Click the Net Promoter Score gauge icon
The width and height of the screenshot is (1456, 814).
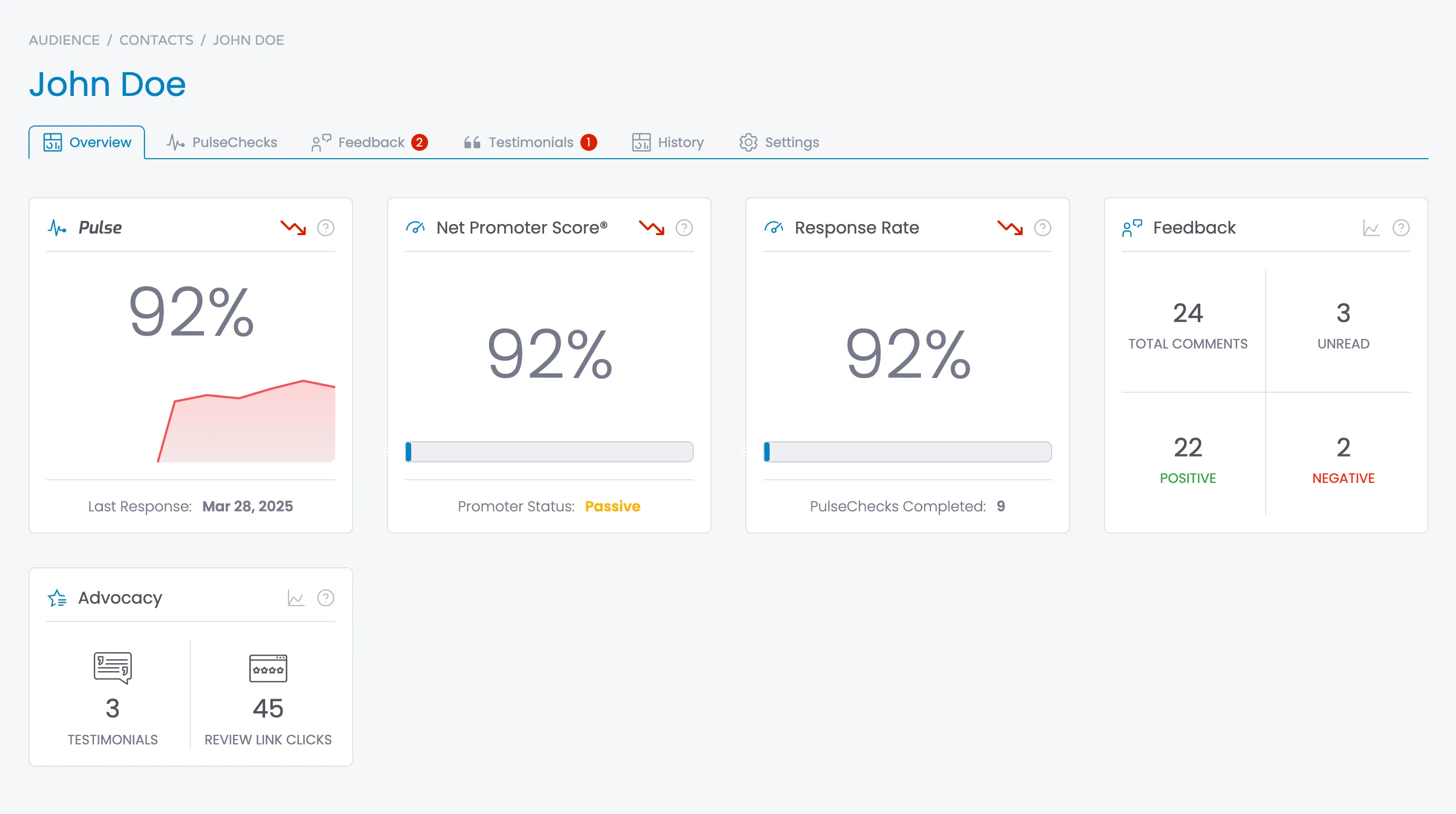pyautogui.click(x=415, y=228)
